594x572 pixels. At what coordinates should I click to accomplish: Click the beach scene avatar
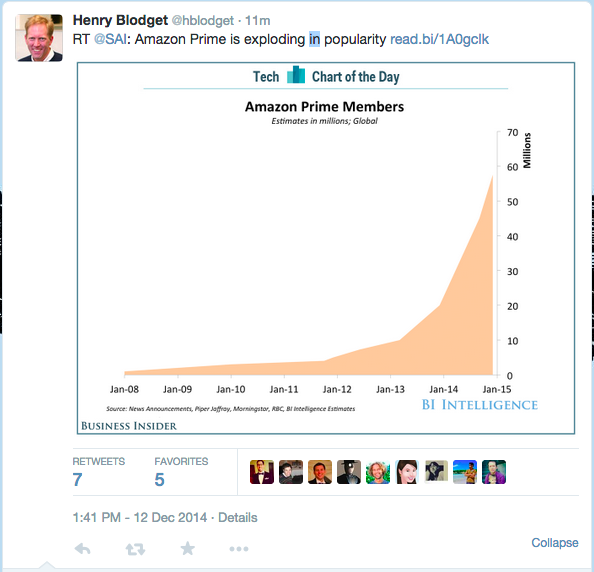[465, 472]
